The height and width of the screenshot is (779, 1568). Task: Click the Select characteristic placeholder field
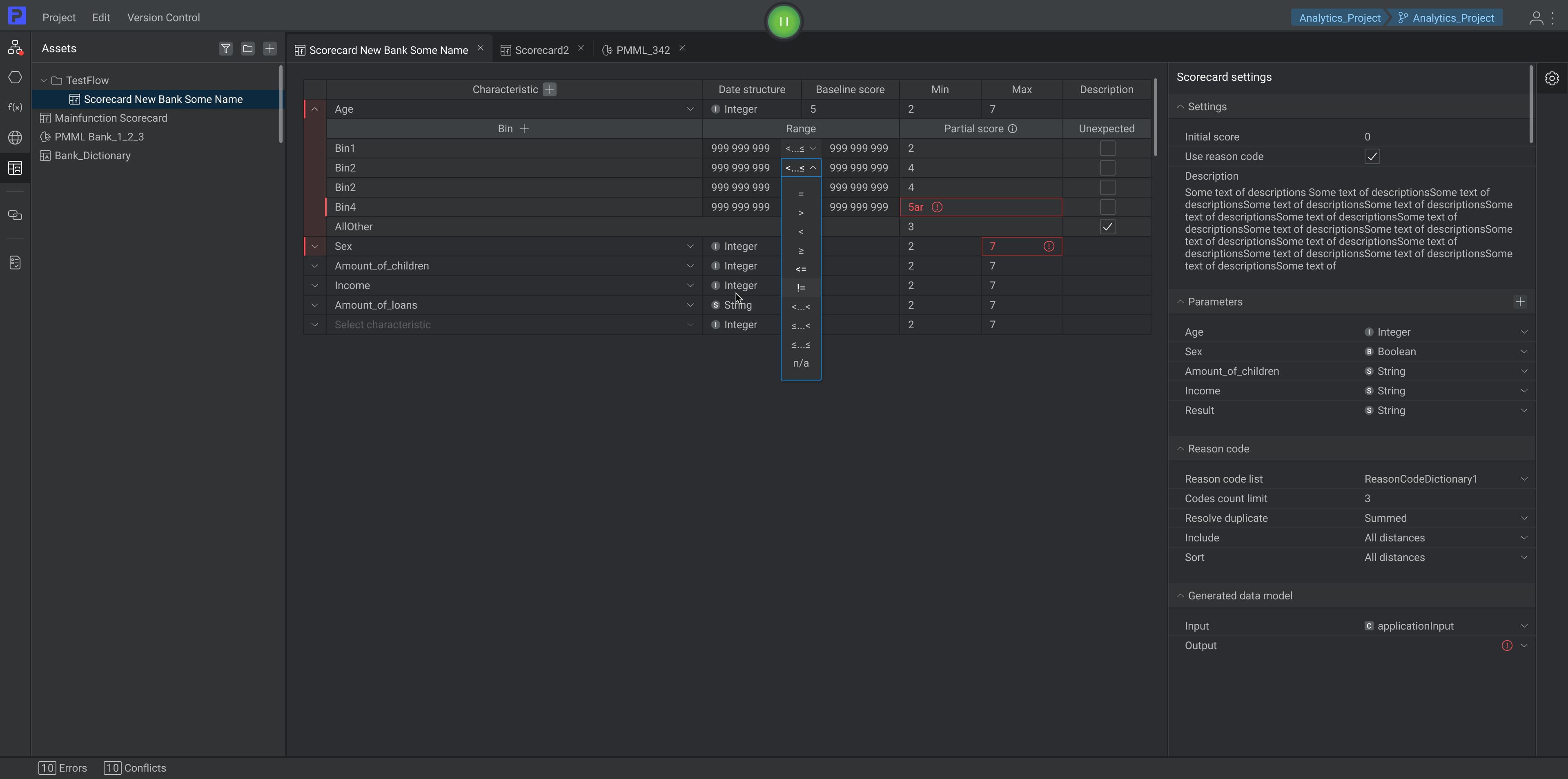514,325
